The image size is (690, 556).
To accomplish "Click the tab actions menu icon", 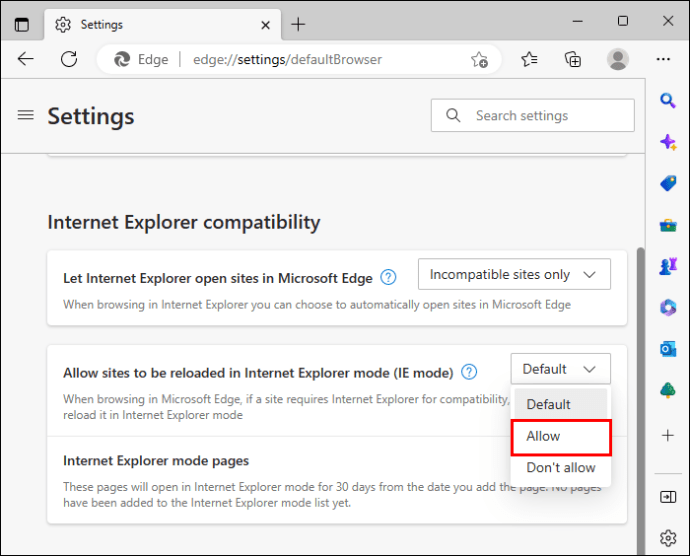I will [22, 25].
